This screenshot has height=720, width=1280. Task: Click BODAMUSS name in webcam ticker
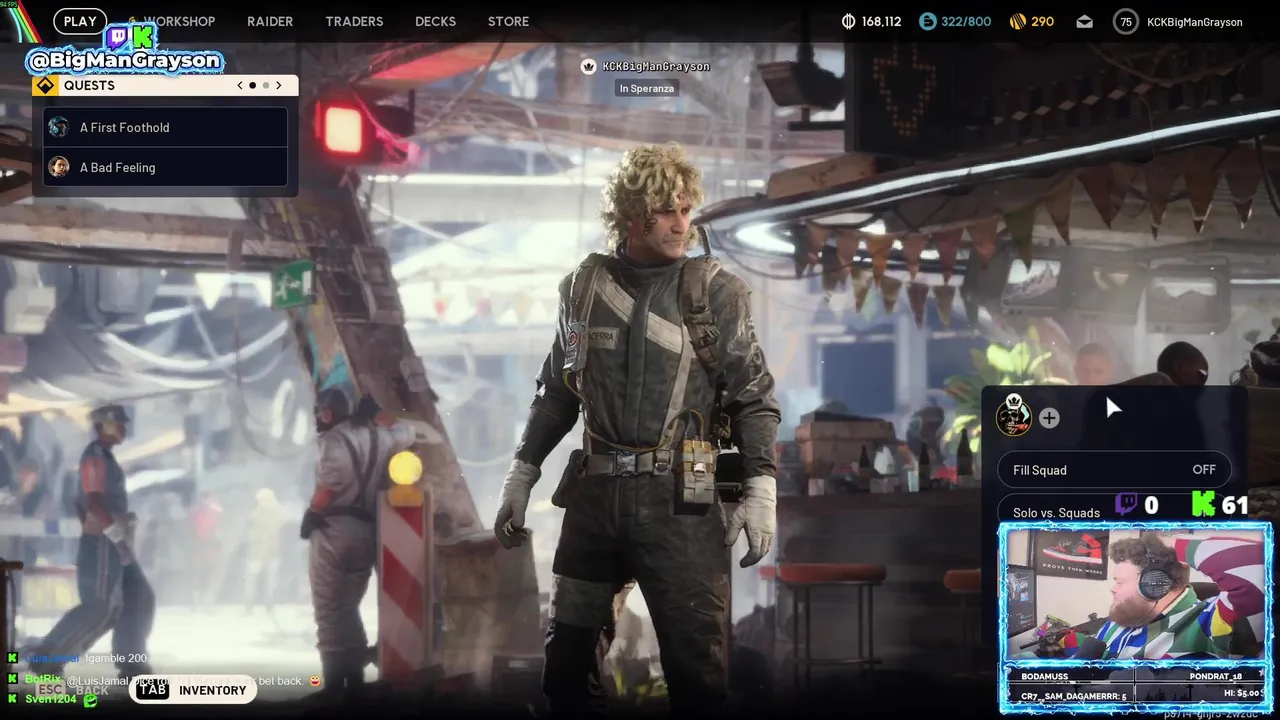pyautogui.click(x=1043, y=676)
